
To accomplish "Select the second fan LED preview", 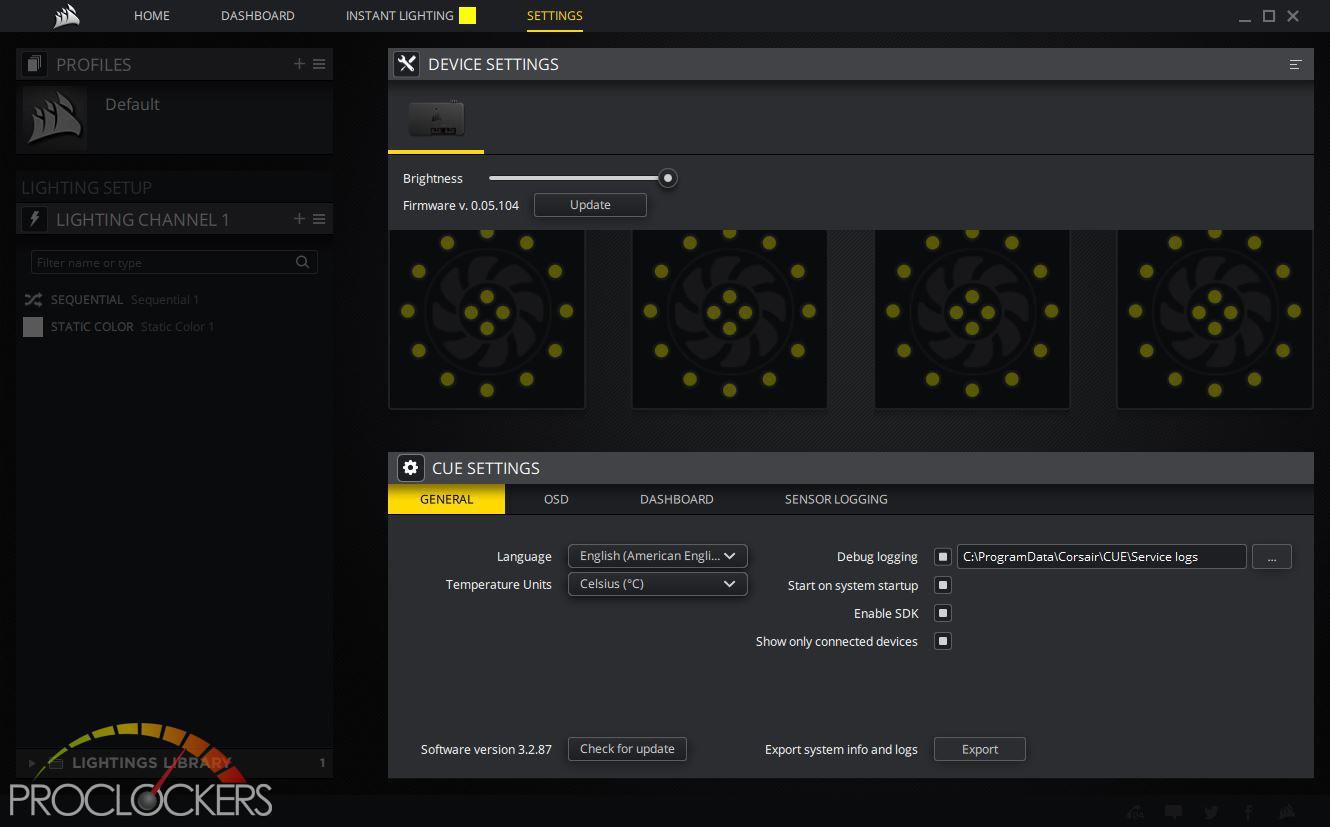I will pos(729,320).
